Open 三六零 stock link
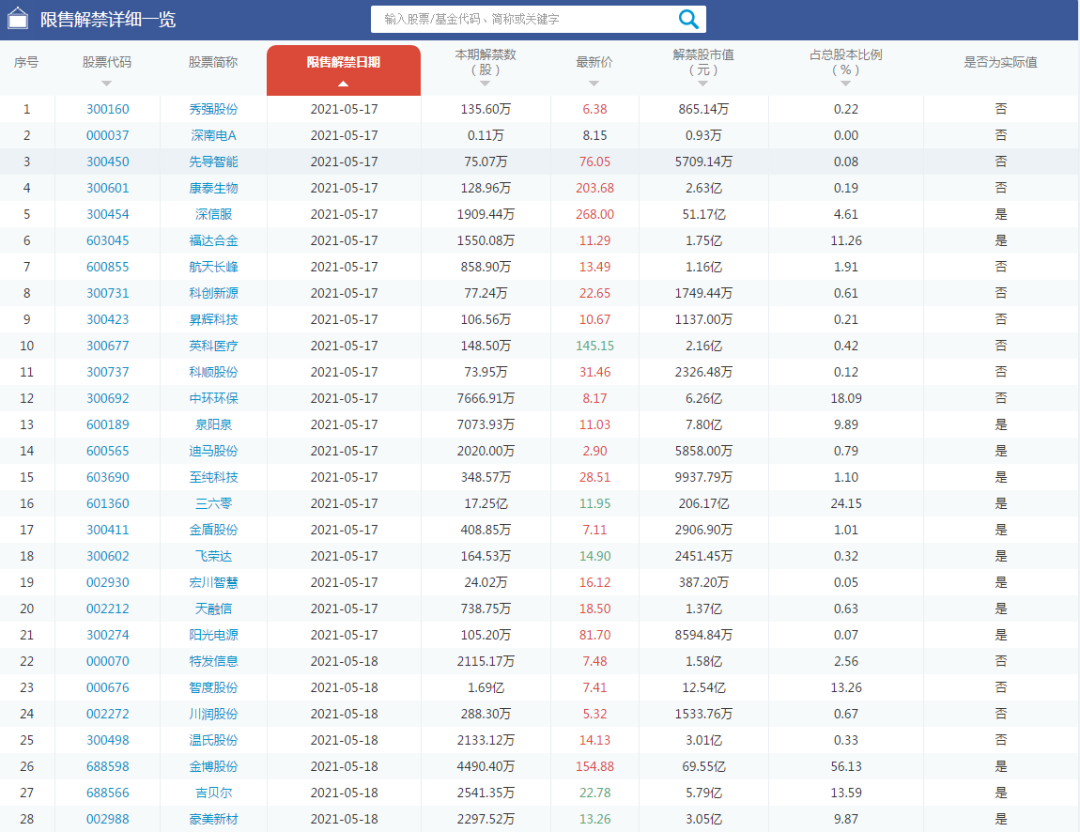1080x832 pixels. [x=214, y=503]
